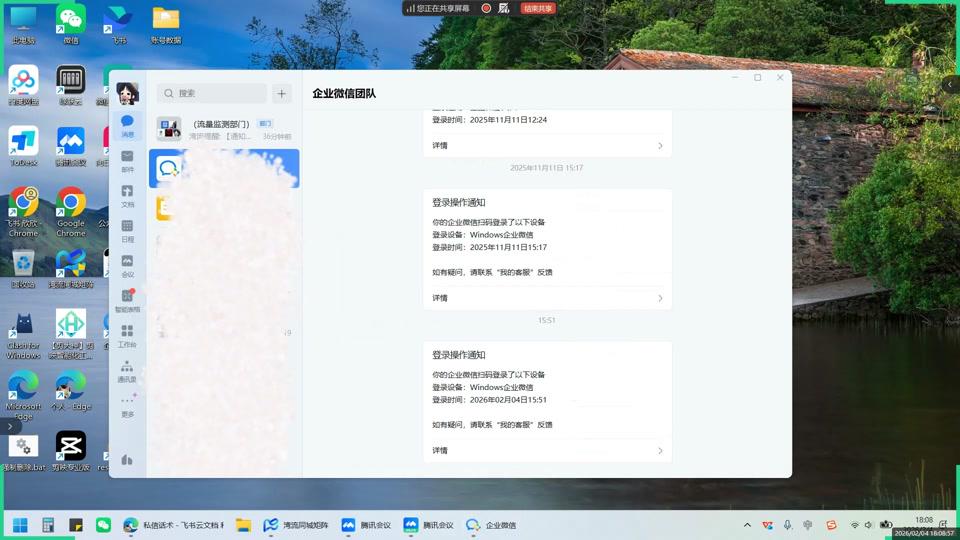Open the Google Chrome desktop shortcut
This screenshot has height=540, width=960.
(71, 212)
